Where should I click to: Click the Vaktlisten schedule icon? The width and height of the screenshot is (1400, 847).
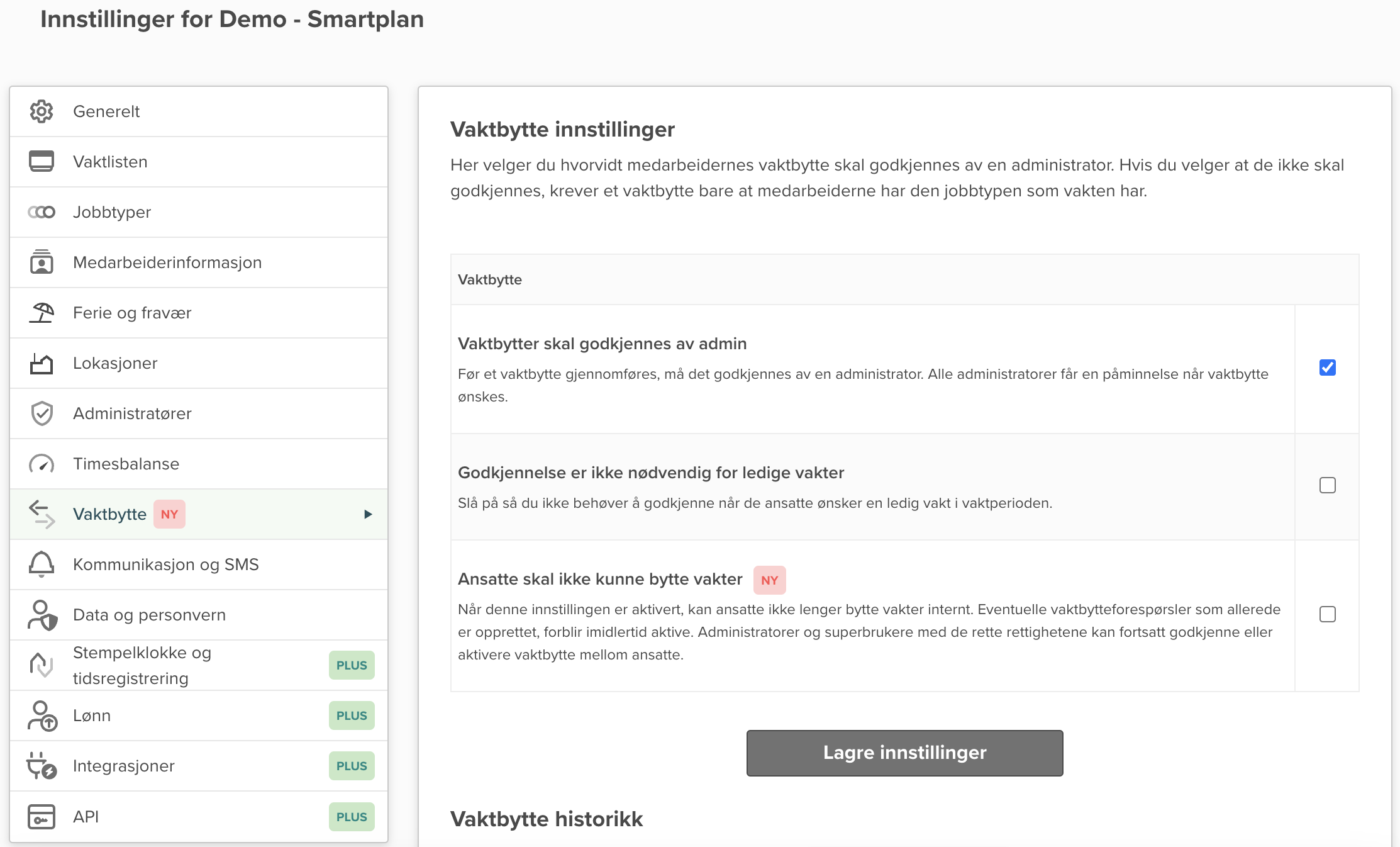(x=42, y=161)
